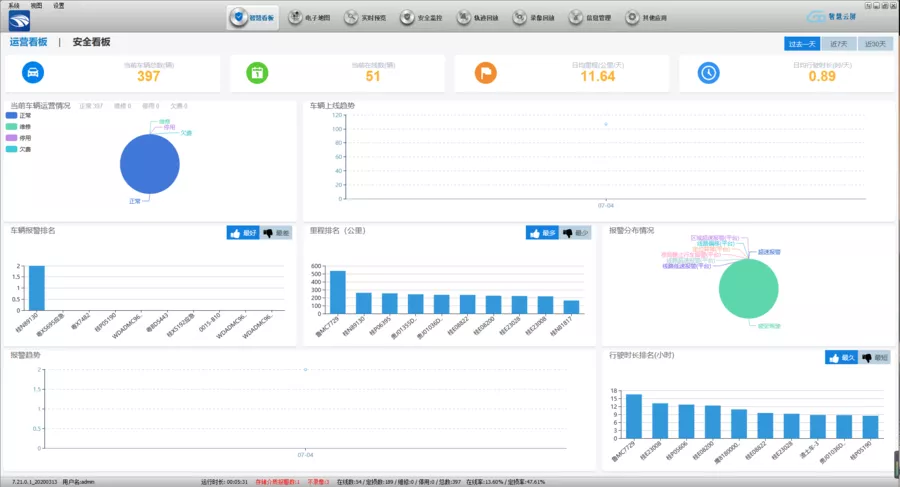The width and height of the screenshot is (900, 487).
Task: Open the 信息管理 toolbar button
Action: coord(591,18)
